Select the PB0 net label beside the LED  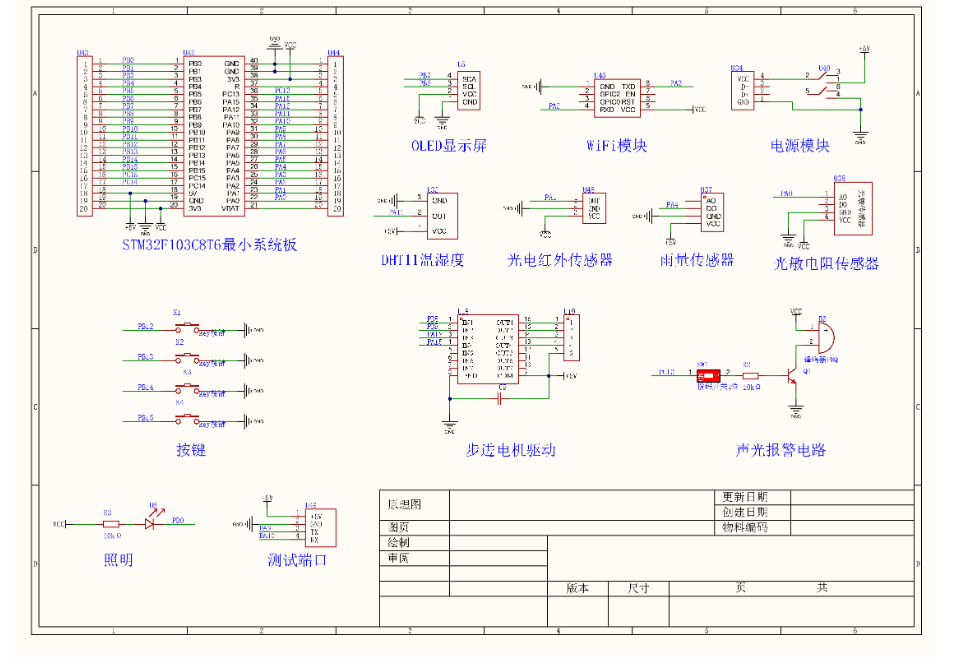click(178, 520)
